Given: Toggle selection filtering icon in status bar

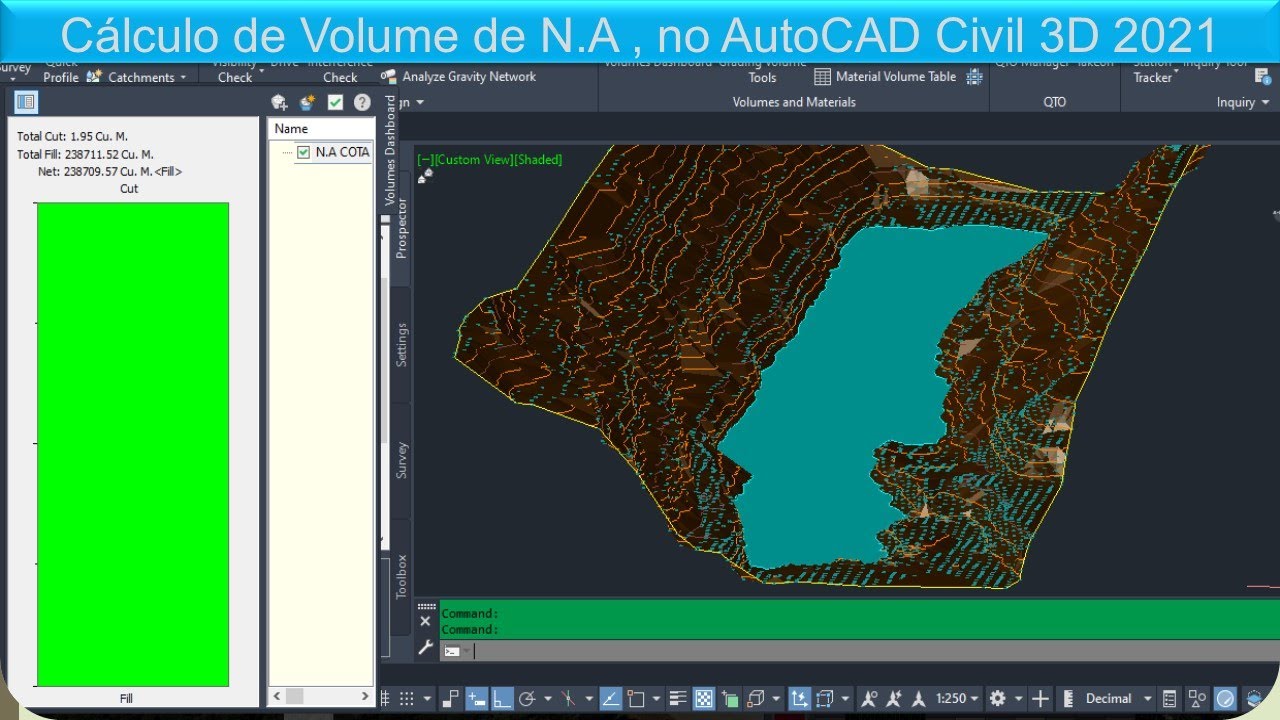Looking at the screenshot, I should 824,698.
